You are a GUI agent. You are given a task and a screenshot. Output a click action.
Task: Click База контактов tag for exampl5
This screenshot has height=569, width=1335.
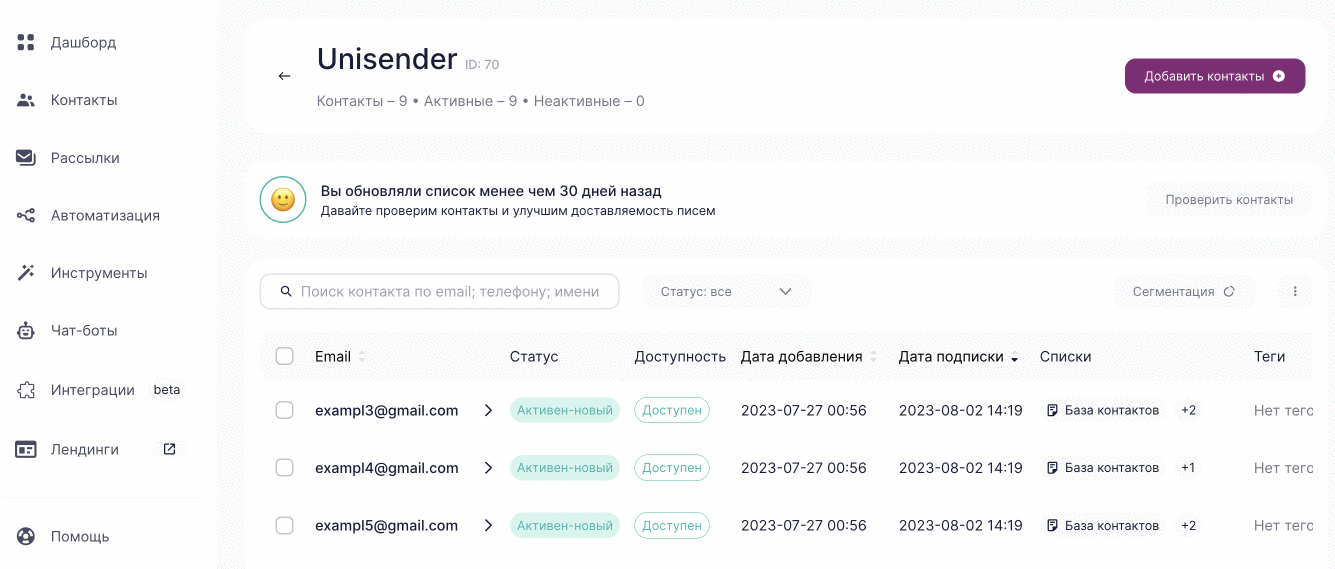(x=1103, y=525)
